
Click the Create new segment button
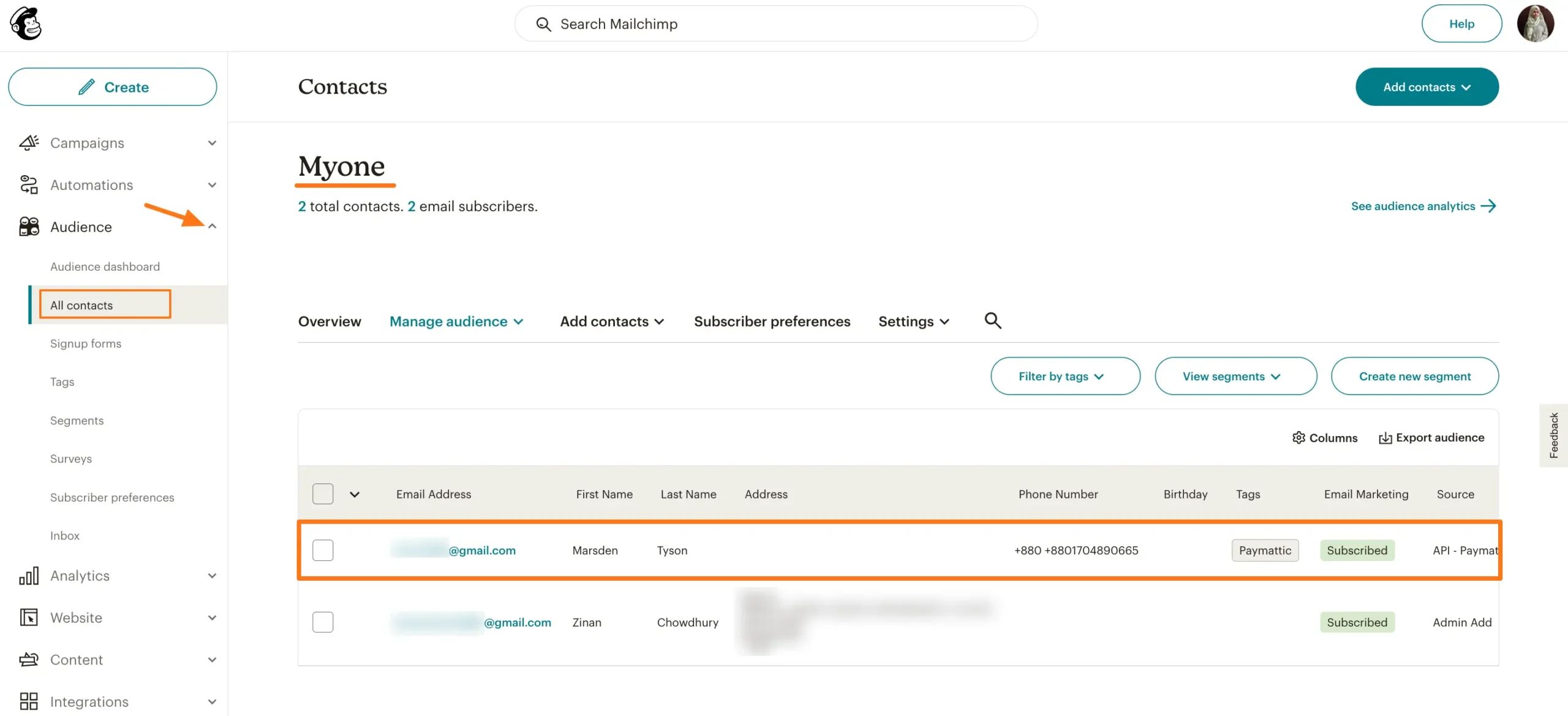tap(1415, 376)
